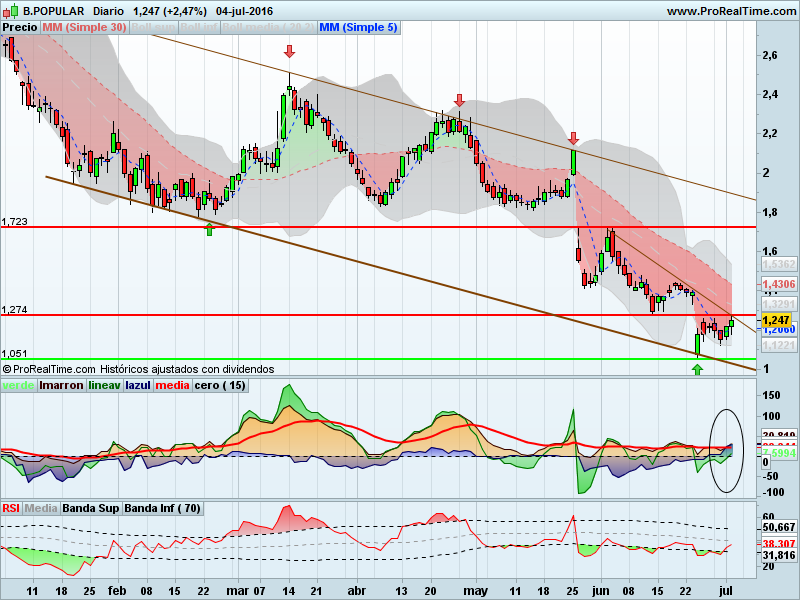Click the red 38,307 RSI value
Viewport: 800px width, 600px height.
click(x=779, y=544)
